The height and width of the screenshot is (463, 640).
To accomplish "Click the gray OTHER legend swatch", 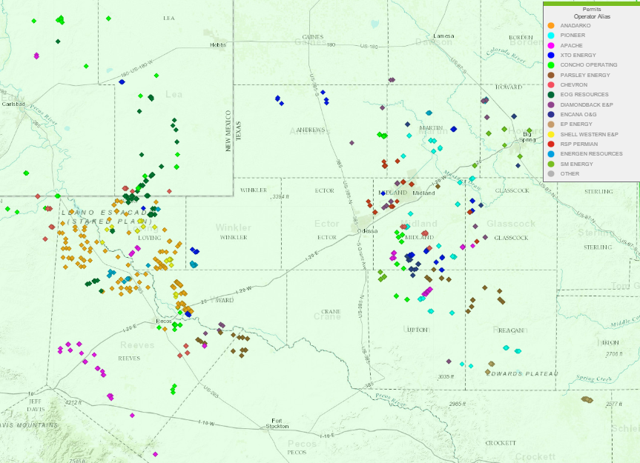I will pyautogui.click(x=551, y=174).
